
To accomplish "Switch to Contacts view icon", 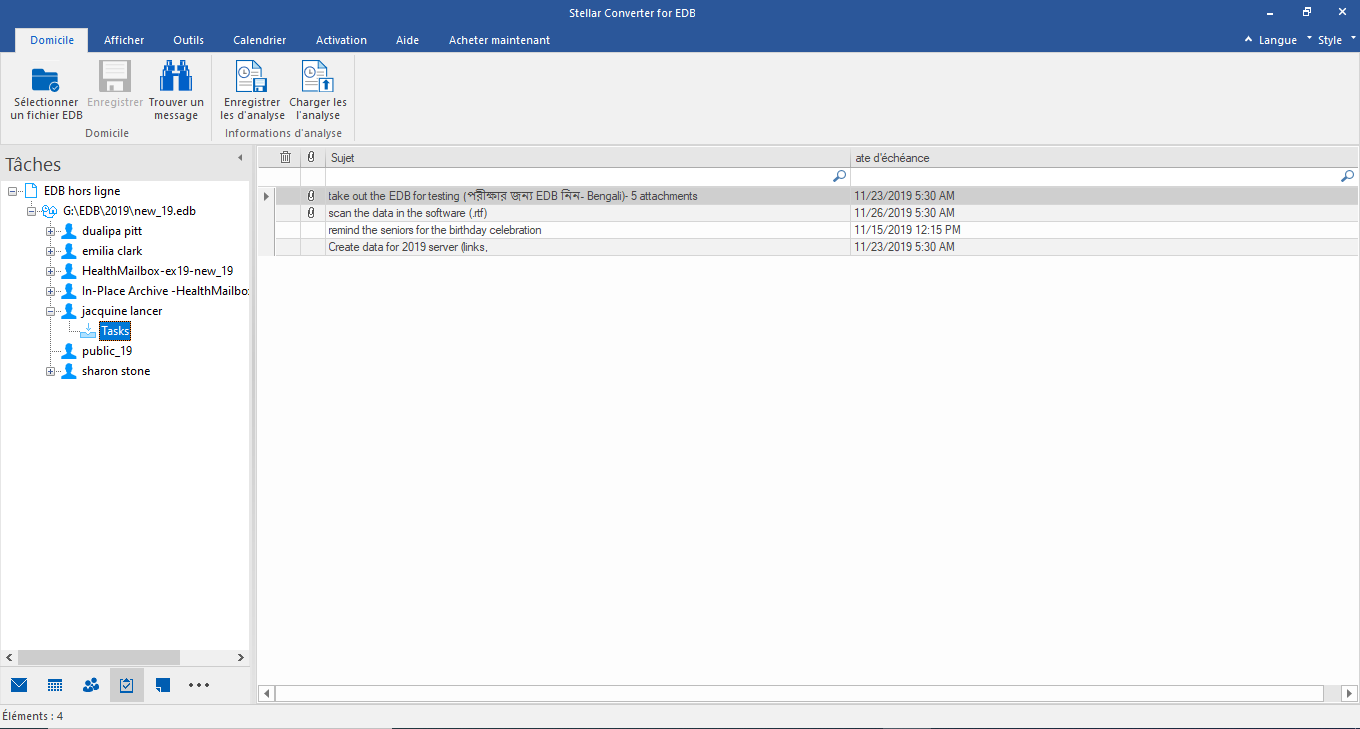I will click(x=91, y=685).
